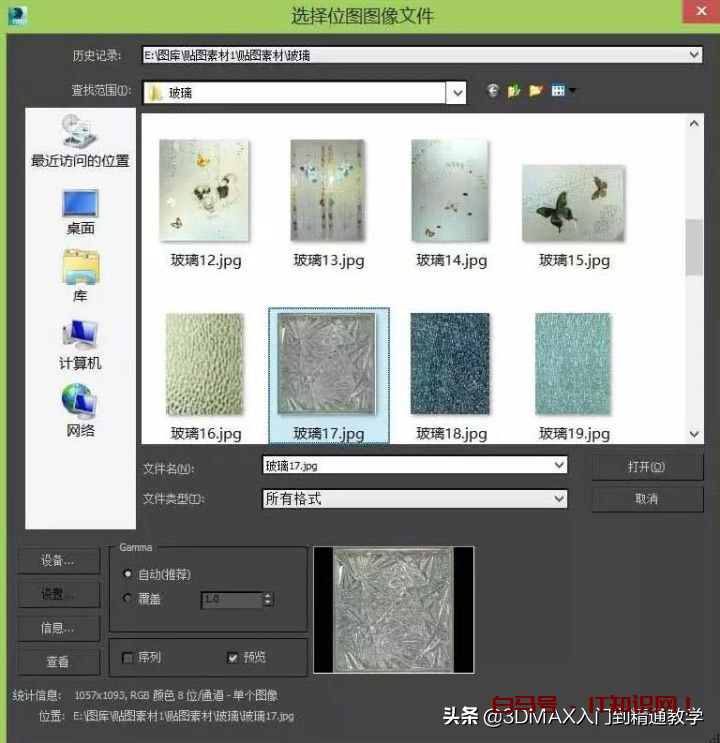Select 计算机 in the places bar

click(80, 344)
